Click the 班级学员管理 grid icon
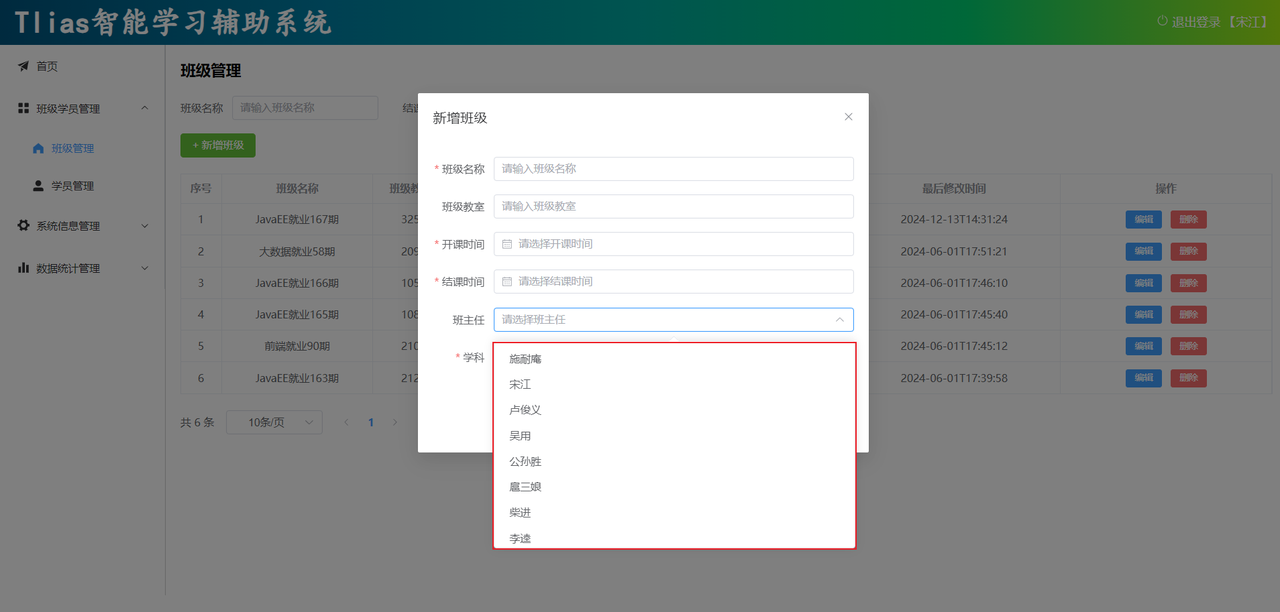This screenshot has height=612, width=1280. [x=22, y=108]
